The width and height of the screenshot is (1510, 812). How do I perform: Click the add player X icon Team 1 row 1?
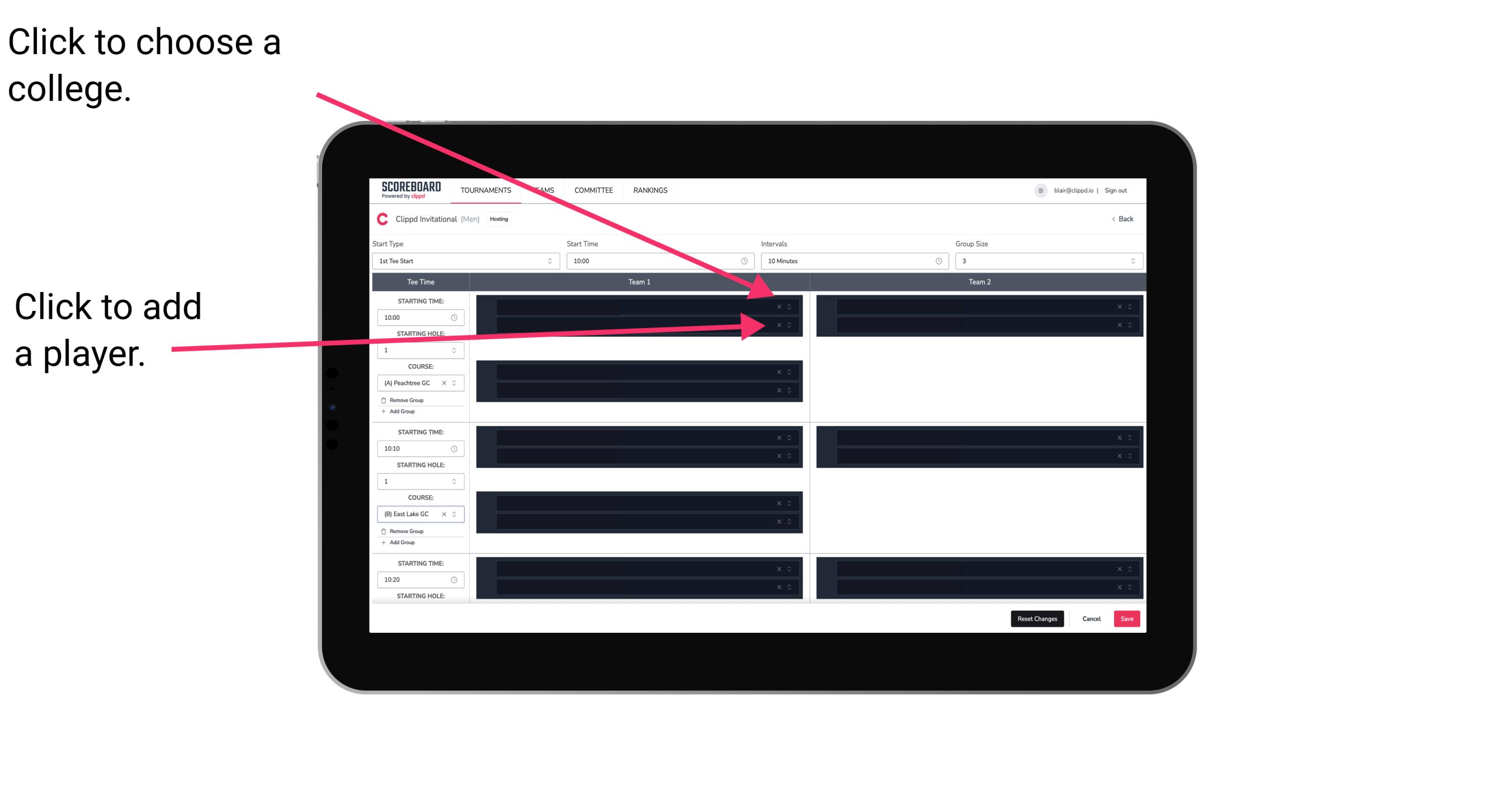pos(780,307)
